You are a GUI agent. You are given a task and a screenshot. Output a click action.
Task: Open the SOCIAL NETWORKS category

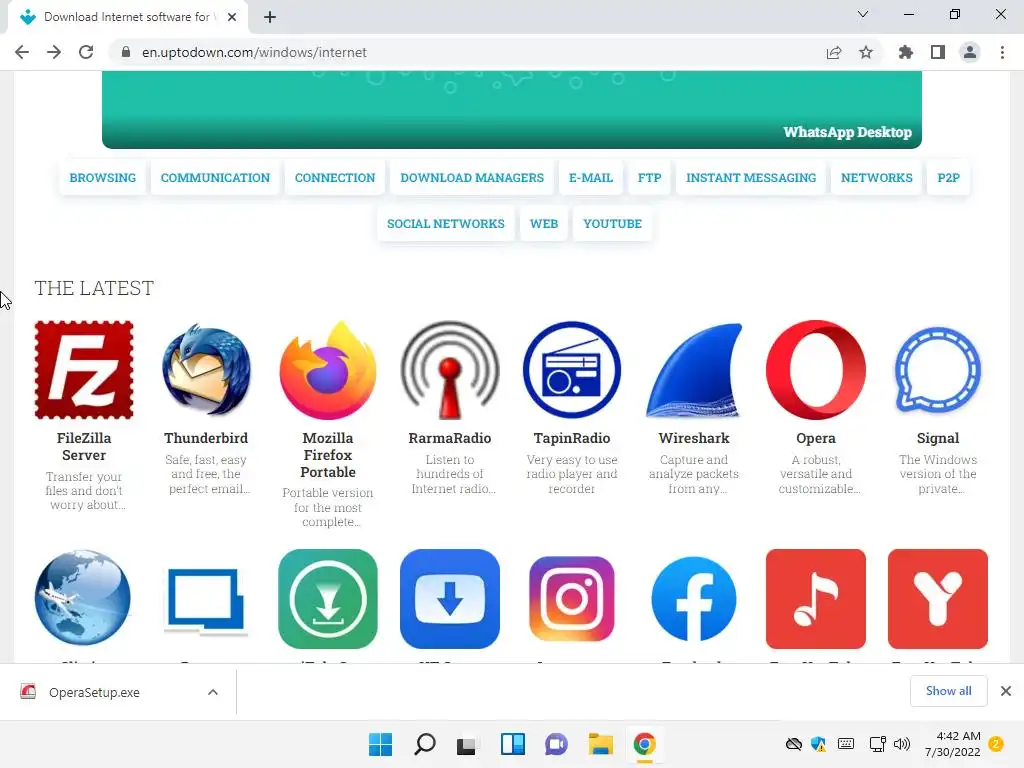tap(445, 223)
